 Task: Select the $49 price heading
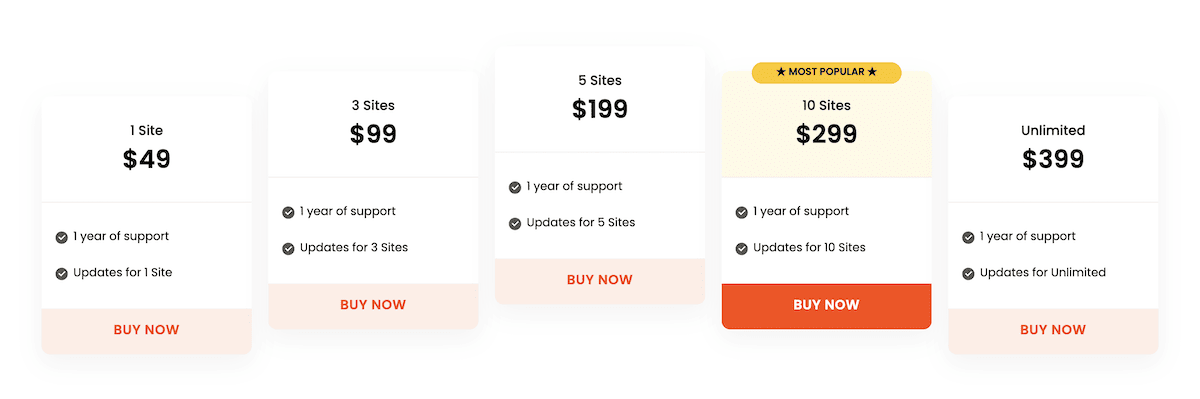point(147,159)
